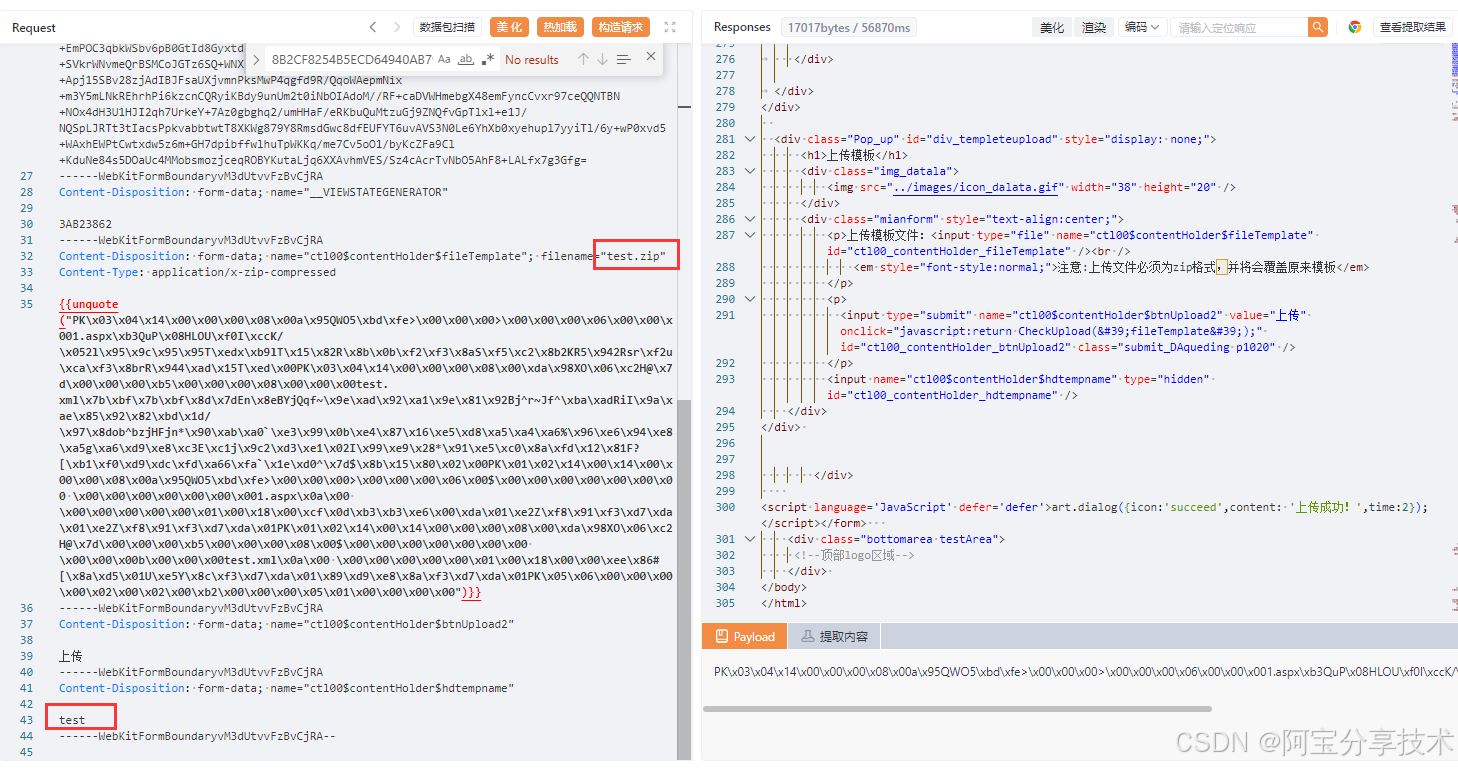Click the 17017bytes / 56870ms size badge
Image resolution: width=1458 pixels, height=768 pixels.
click(x=849, y=27)
